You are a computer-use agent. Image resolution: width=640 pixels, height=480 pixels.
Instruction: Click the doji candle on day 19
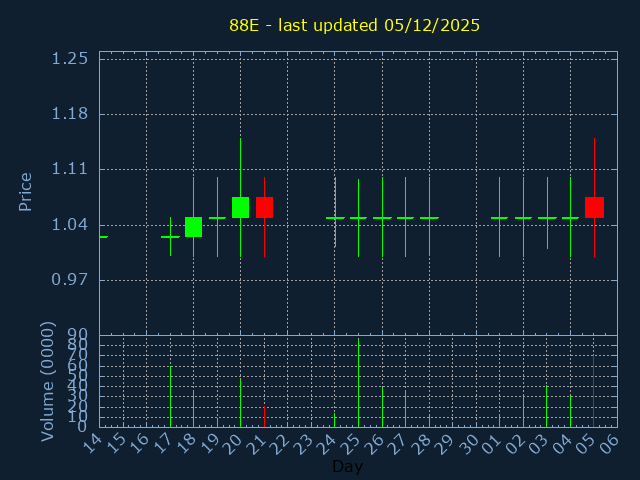pos(218,218)
